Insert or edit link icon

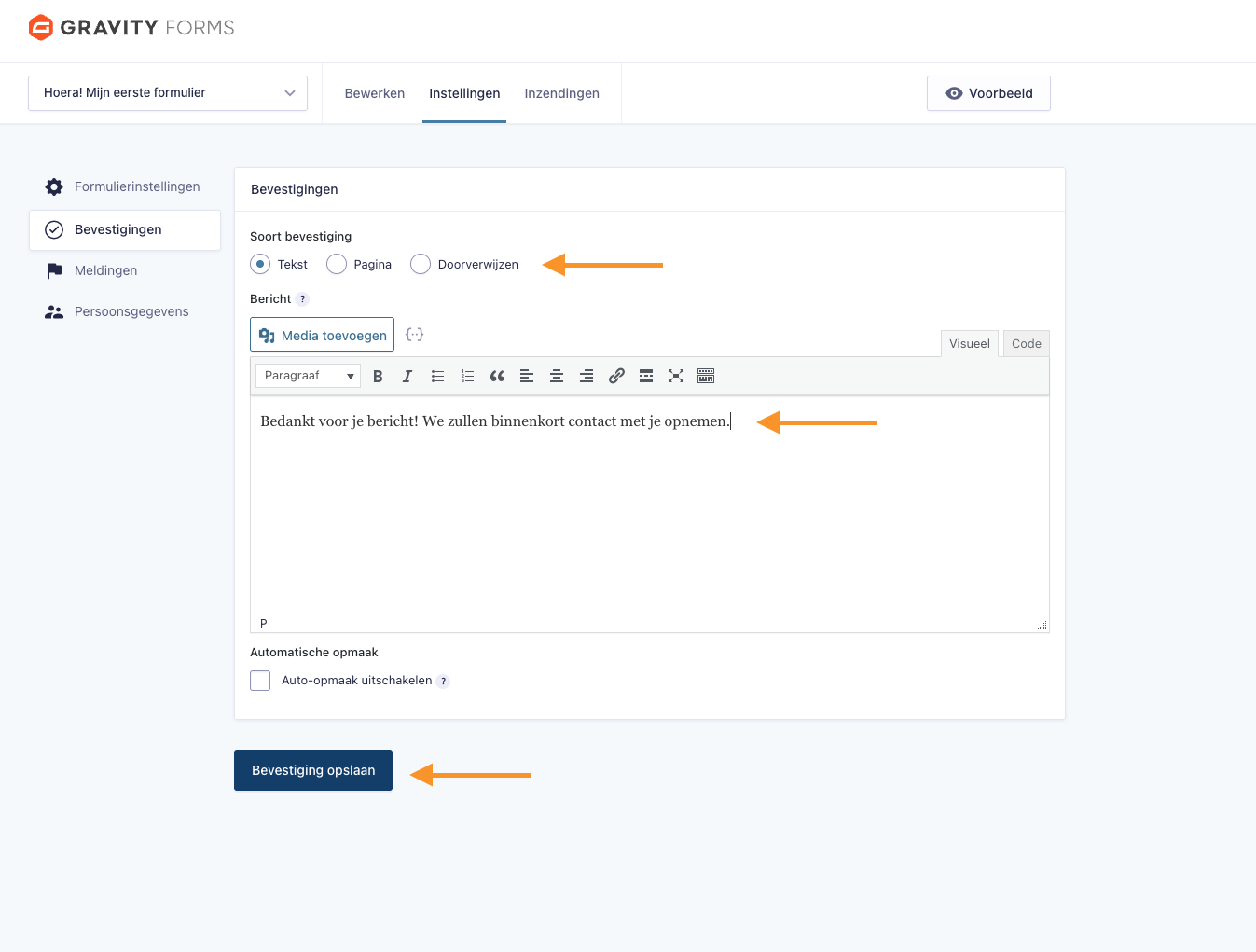tap(616, 376)
